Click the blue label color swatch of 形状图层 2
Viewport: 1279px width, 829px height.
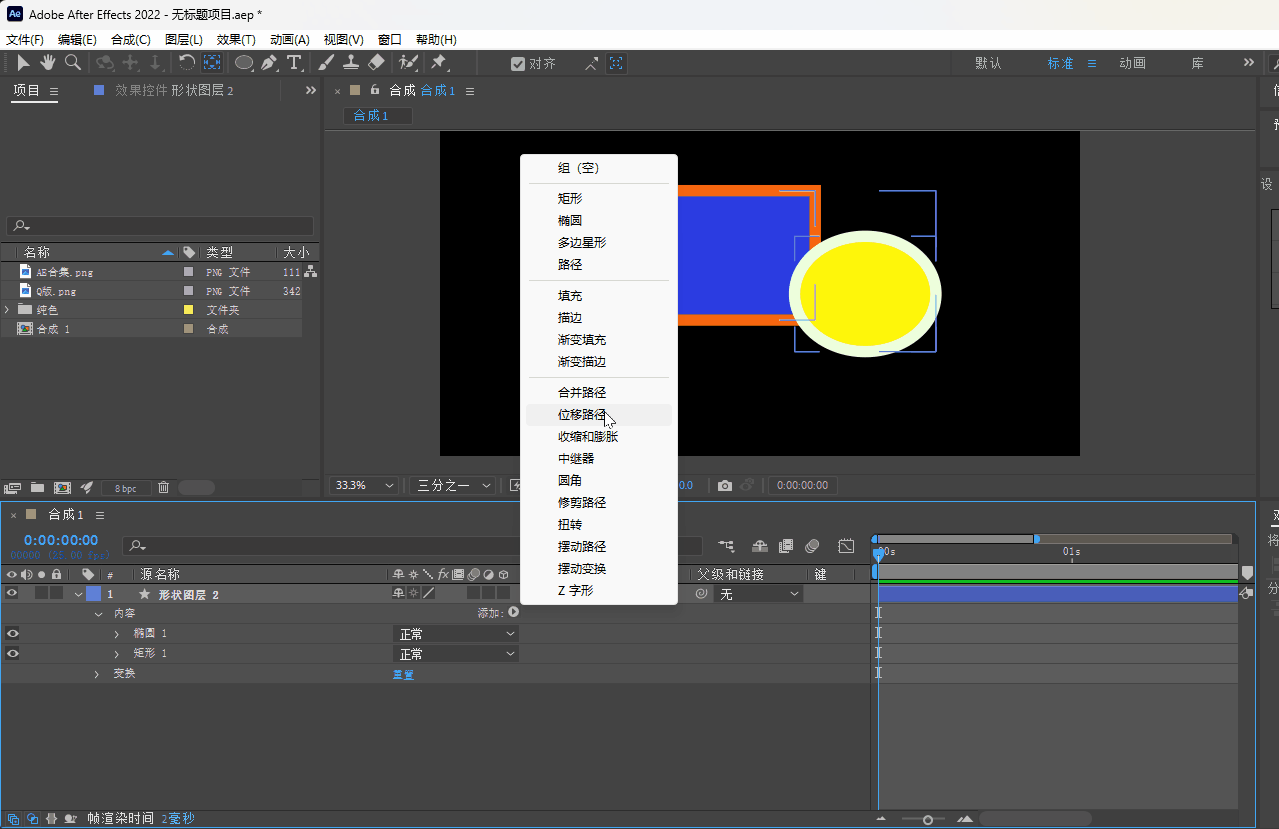click(x=93, y=593)
